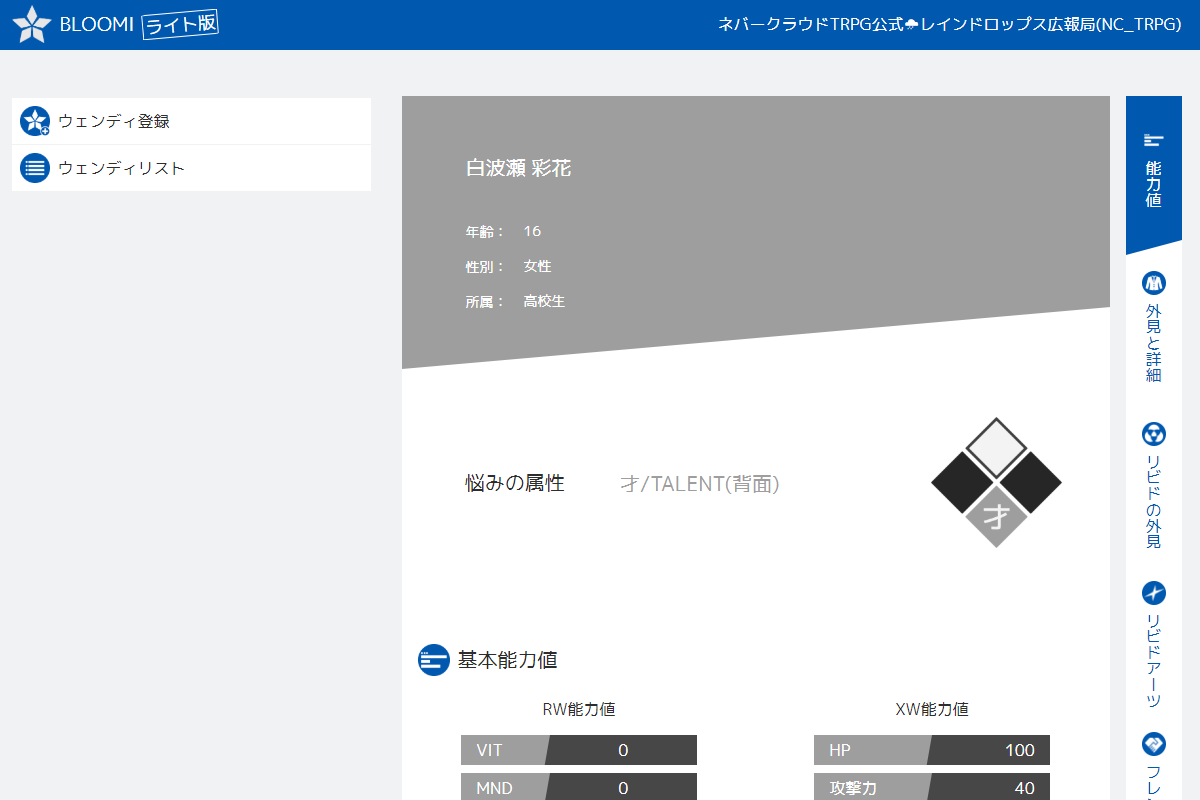Click the list icon beside ウェンディリスト
This screenshot has height=800, width=1200.
35,168
